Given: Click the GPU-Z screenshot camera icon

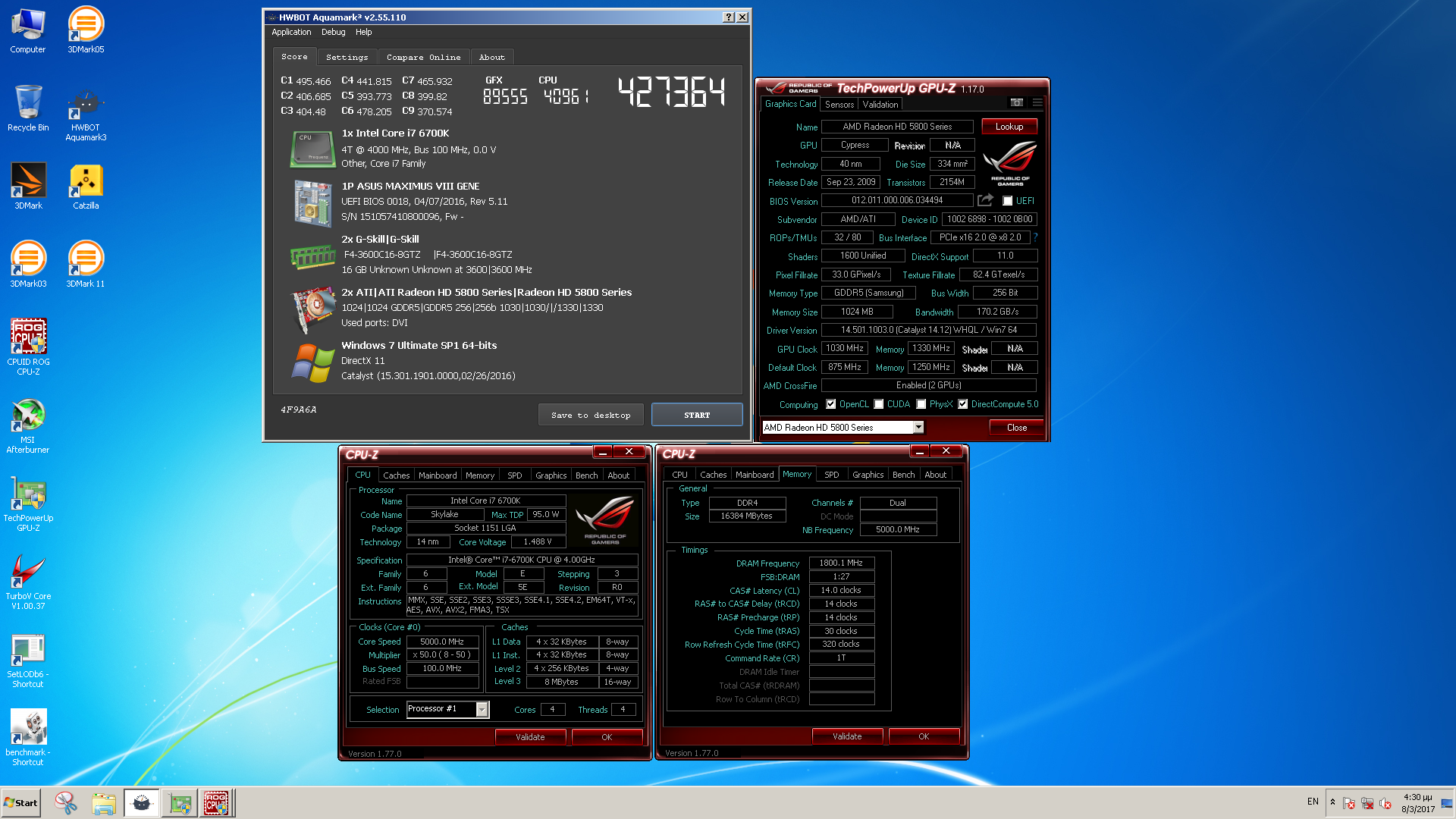Looking at the screenshot, I should [1016, 102].
